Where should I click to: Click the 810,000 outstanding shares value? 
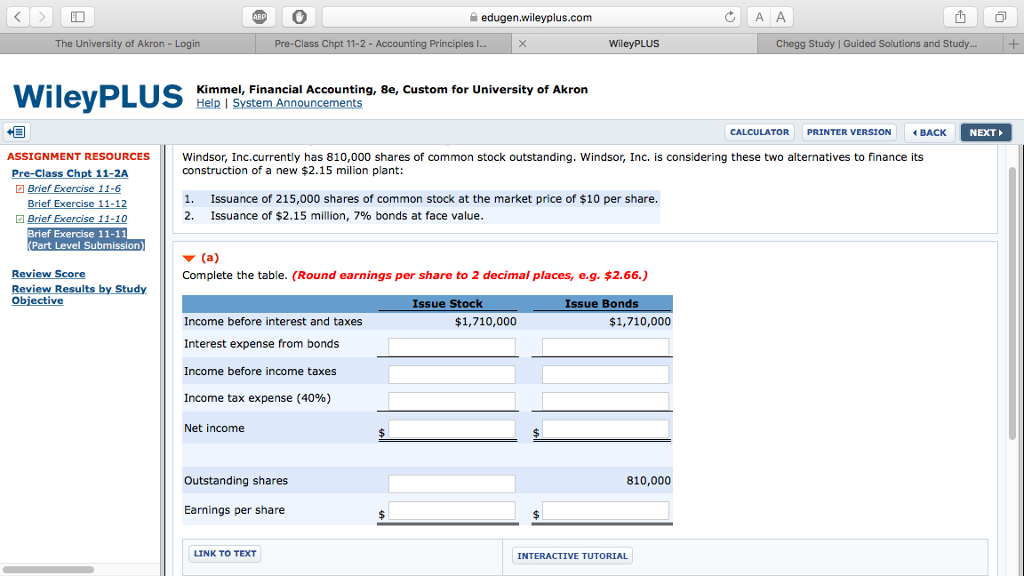click(x=648, y=481)
